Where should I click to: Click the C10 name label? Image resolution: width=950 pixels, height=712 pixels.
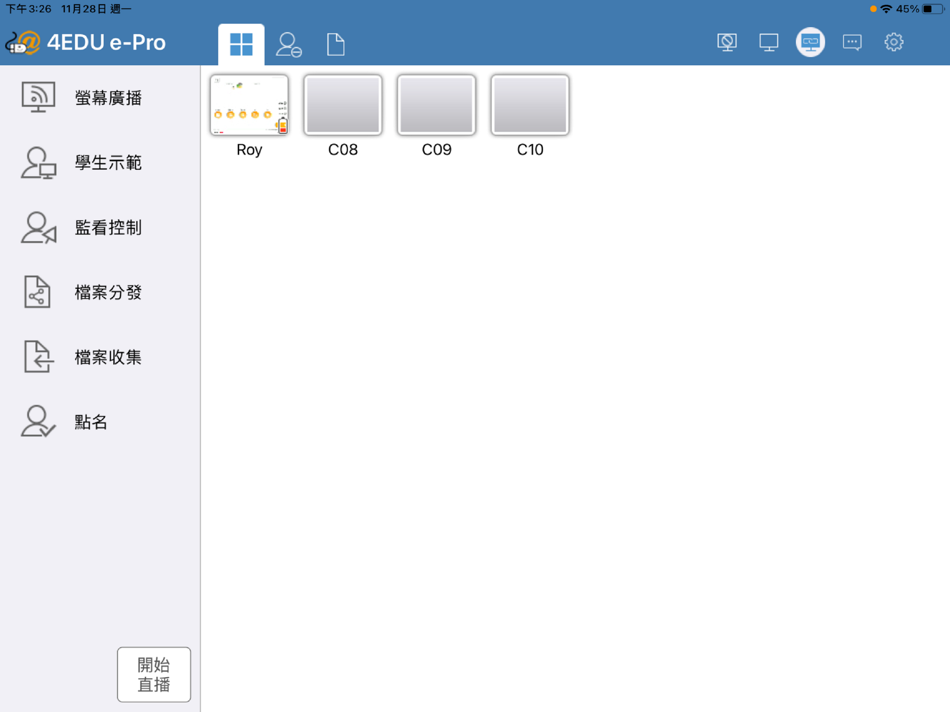[x=530, y=150]
